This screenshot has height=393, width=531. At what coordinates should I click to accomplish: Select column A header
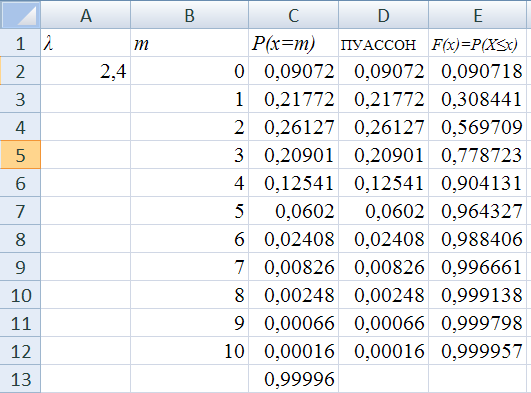tap(86, 15)
